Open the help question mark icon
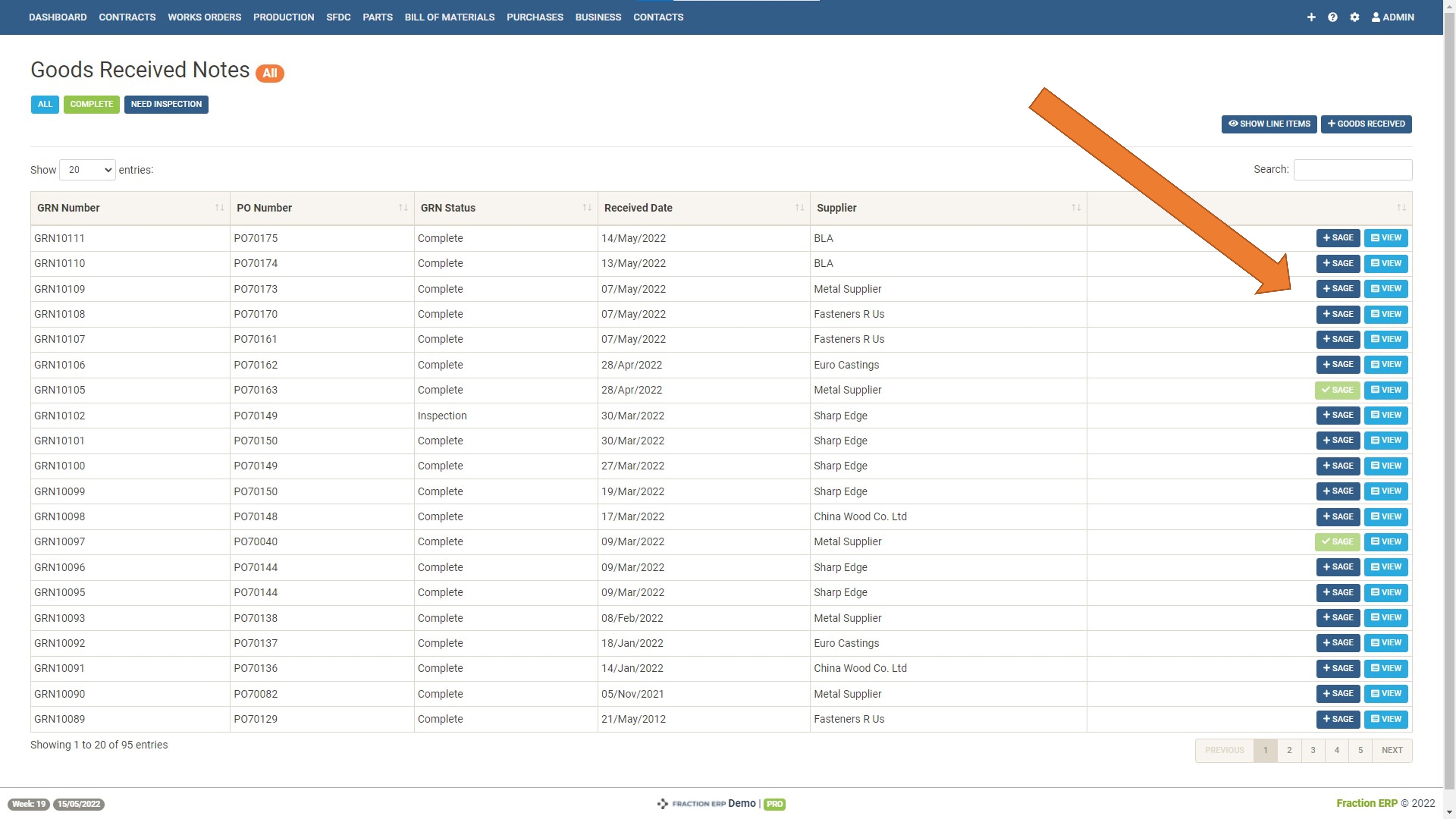The width and height of the screenshot is (1456, 819). click(1332, 17)
